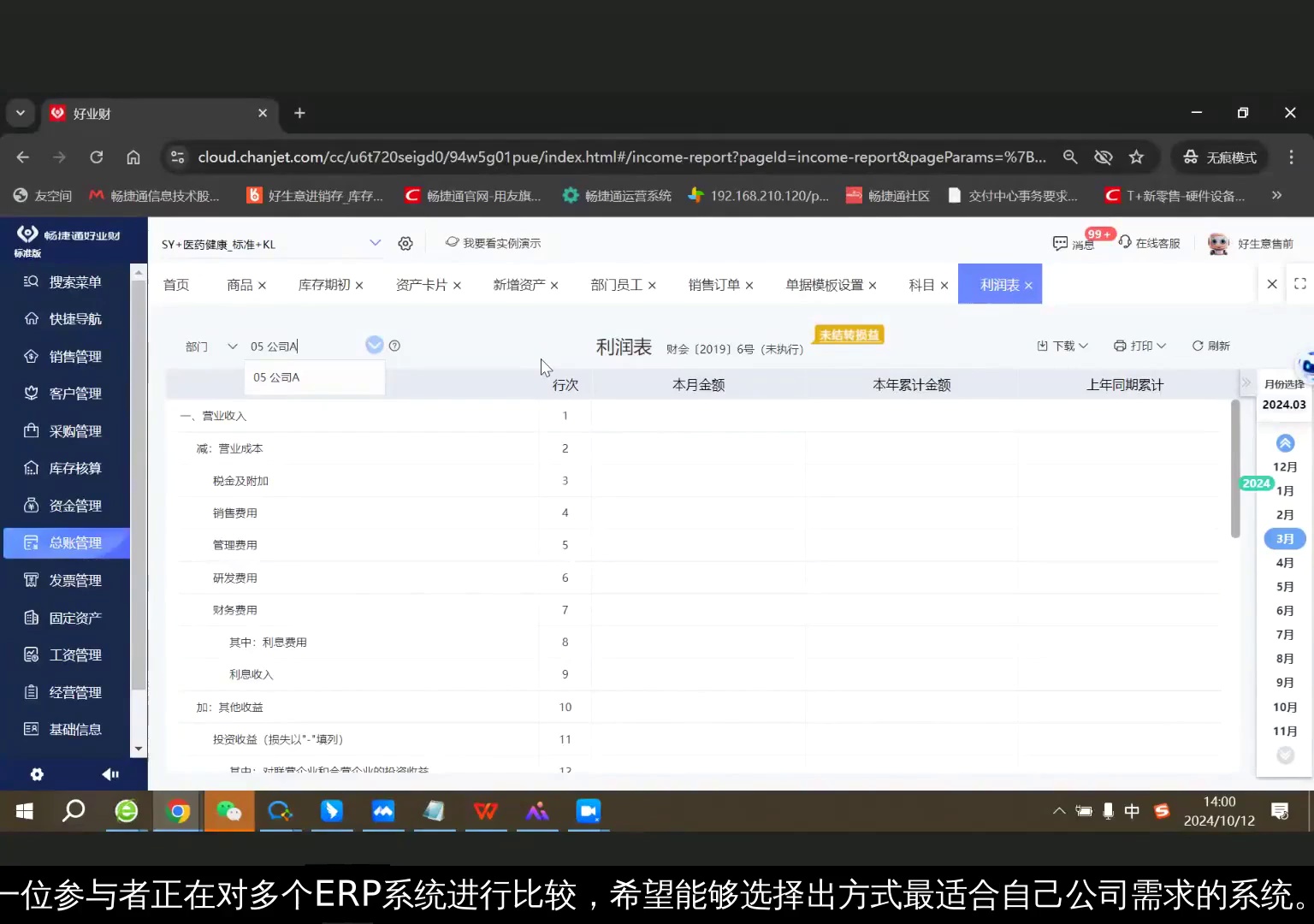Select 05 公司A from the suggestion list
The height and width of the screenshot is (924, 1314).
coord(275,376)
